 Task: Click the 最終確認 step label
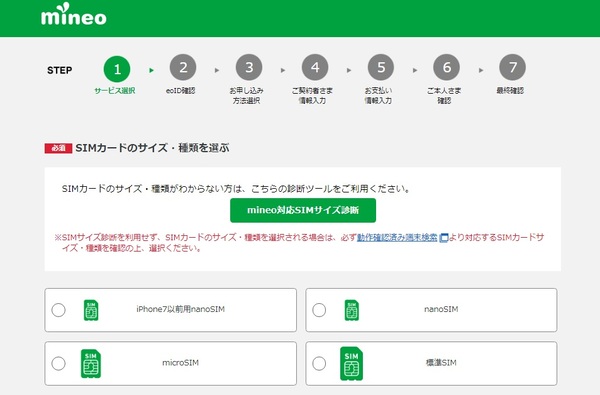click(510, 91)
